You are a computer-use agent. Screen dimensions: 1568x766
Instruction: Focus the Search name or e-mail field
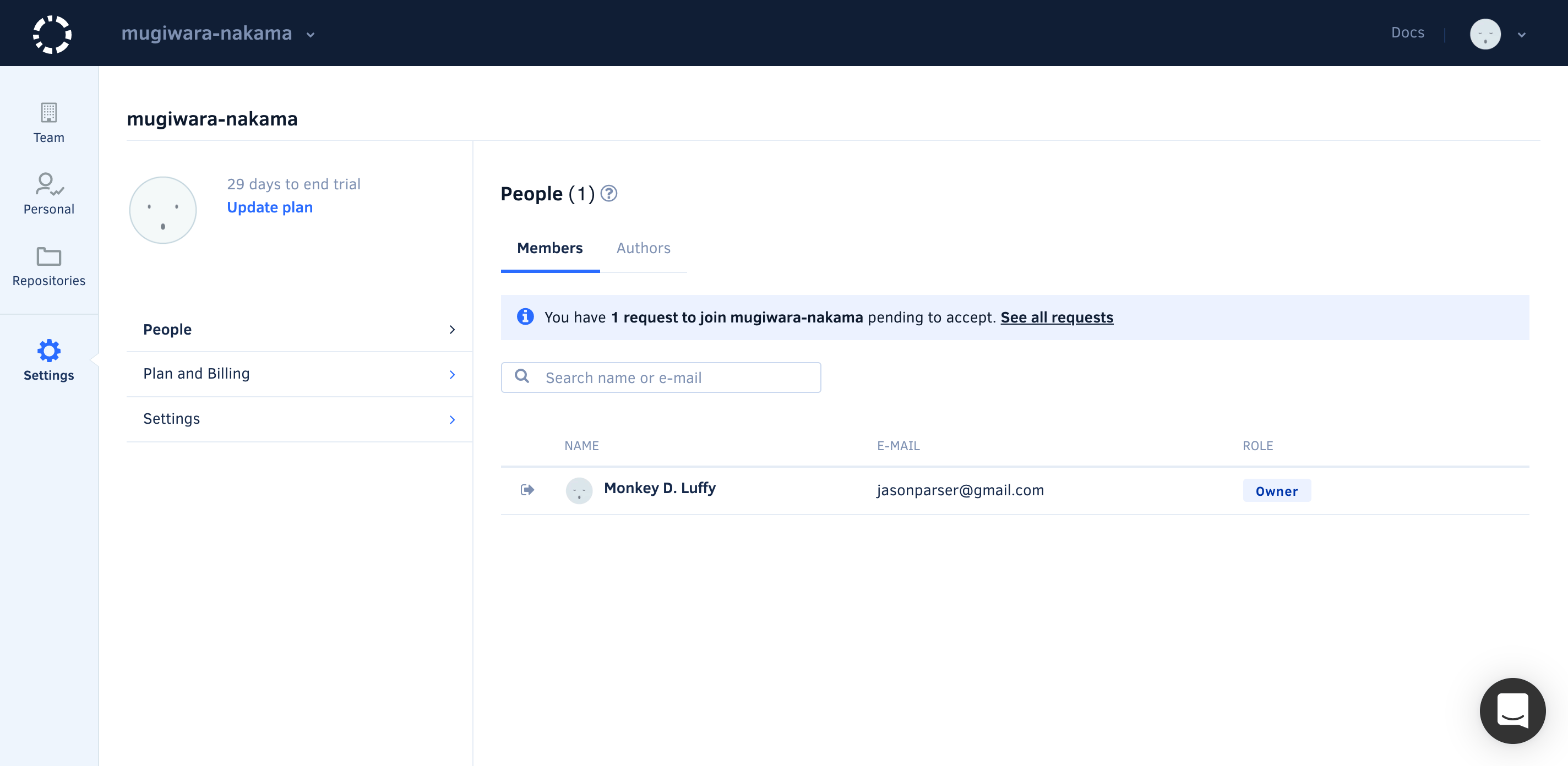tap(661, 377)
